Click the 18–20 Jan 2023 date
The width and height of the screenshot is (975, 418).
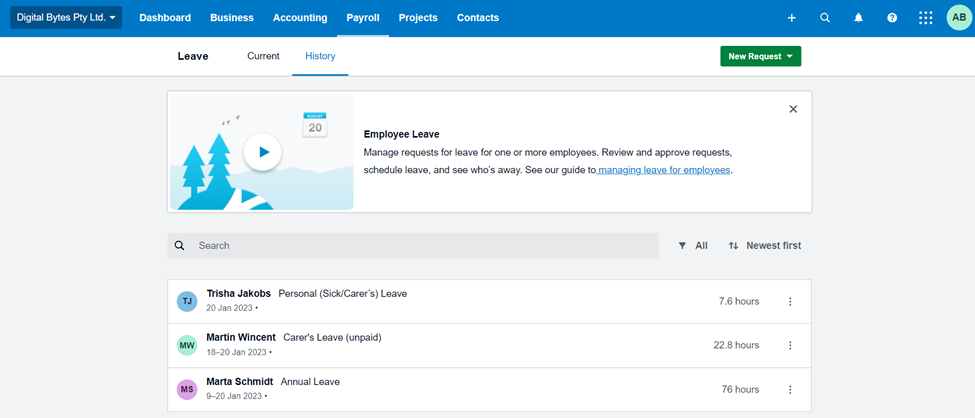pyautogui.click(x=236, y=353)
